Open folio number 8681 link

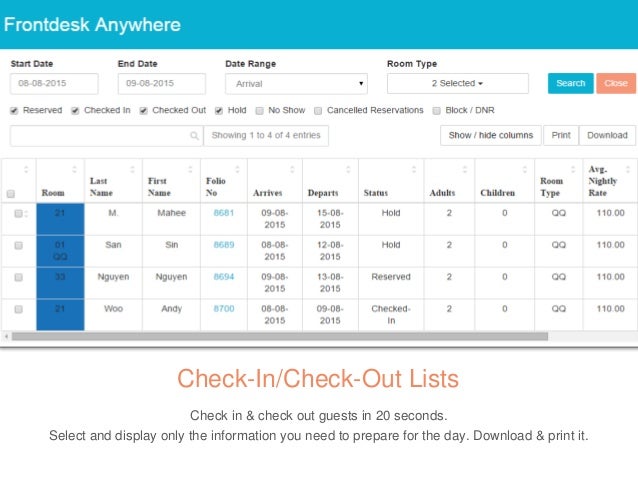(x=224, y=213)
